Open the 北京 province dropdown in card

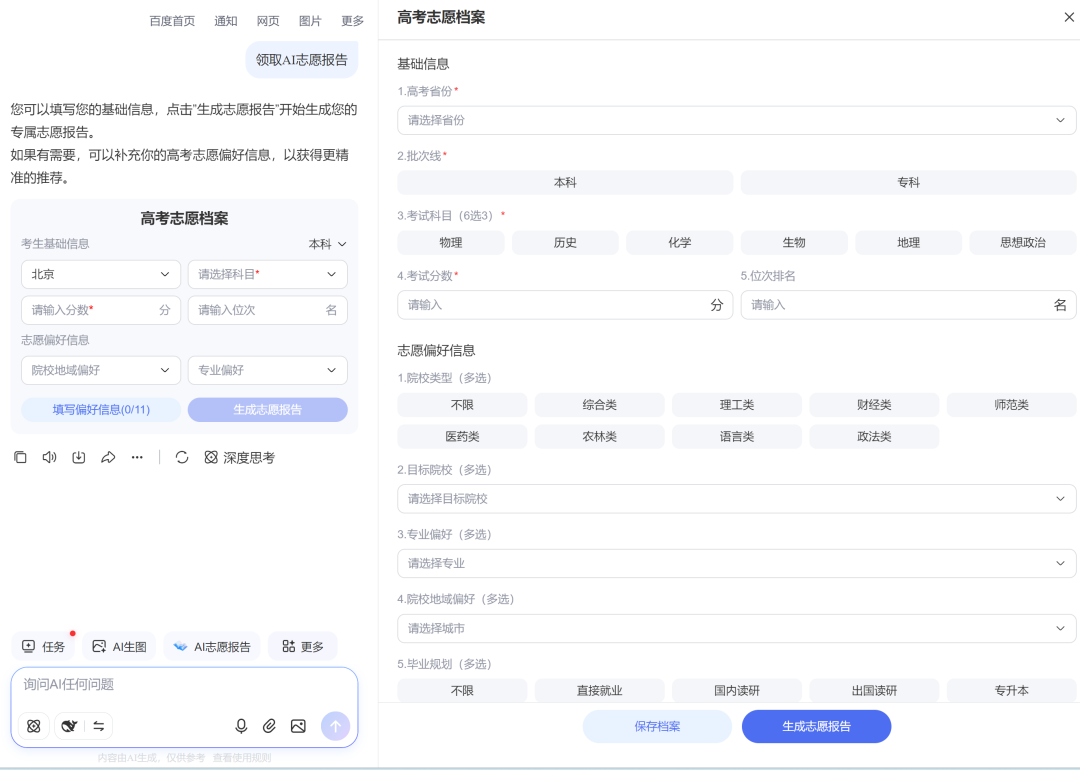pyautogui.click(x=101, y=274)
